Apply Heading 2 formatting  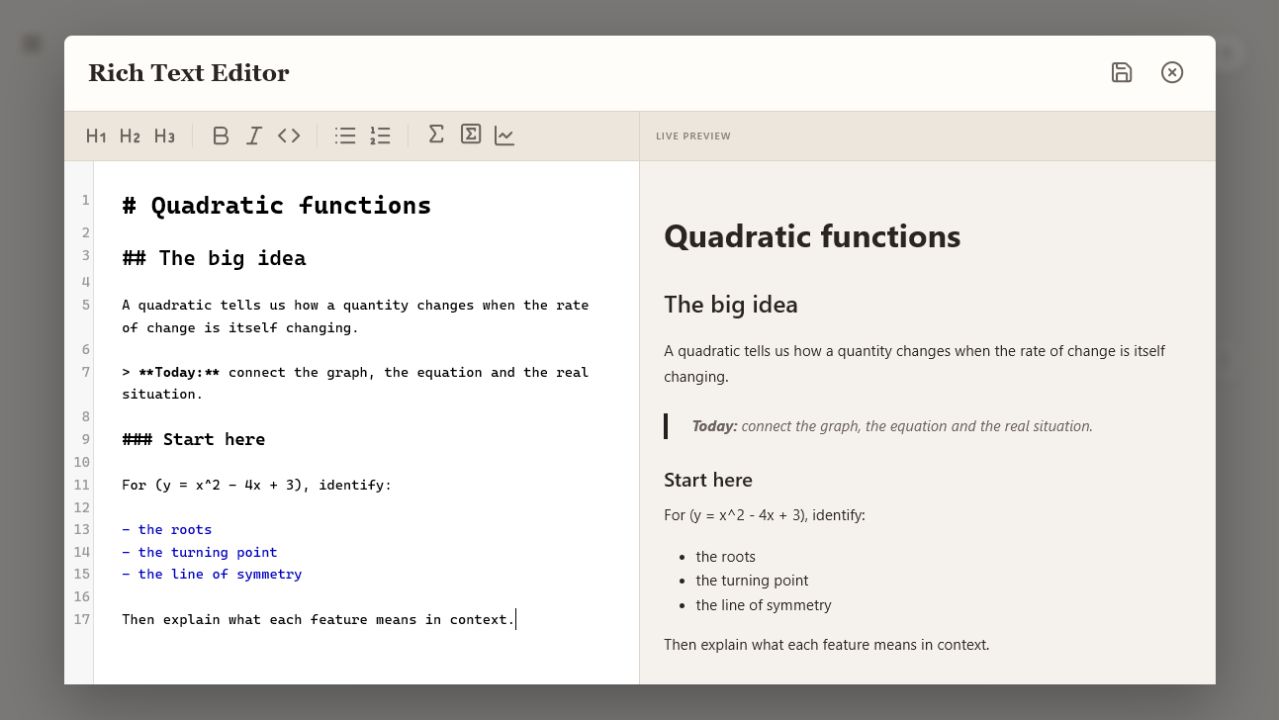[x=130, y=136]
